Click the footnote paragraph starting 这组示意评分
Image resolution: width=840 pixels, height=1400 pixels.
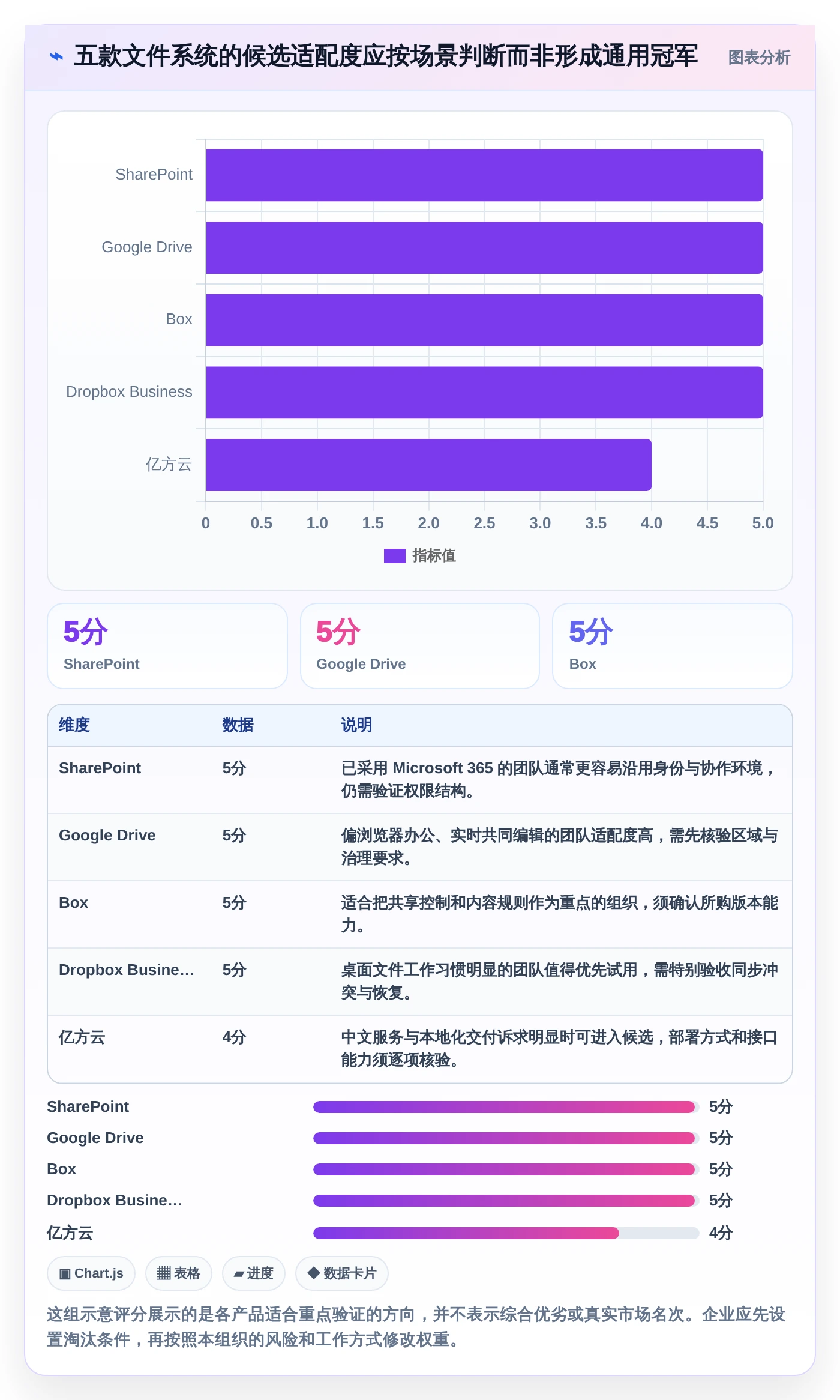tap(416, 1327)
